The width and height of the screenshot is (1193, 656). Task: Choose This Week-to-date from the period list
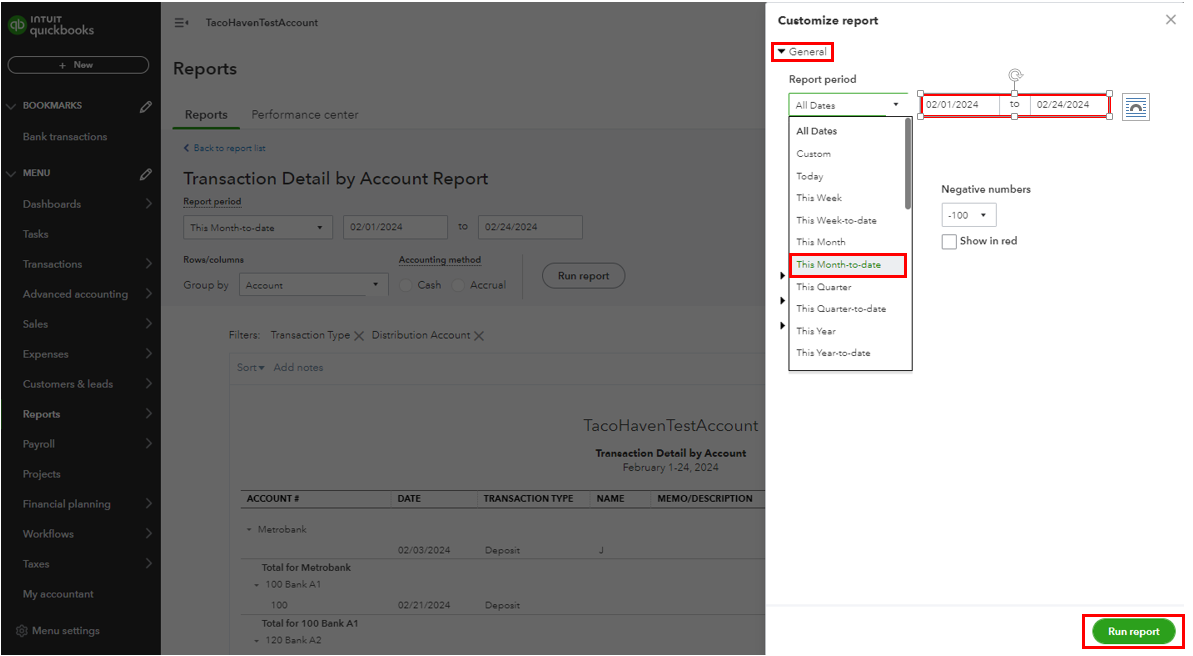847,220
